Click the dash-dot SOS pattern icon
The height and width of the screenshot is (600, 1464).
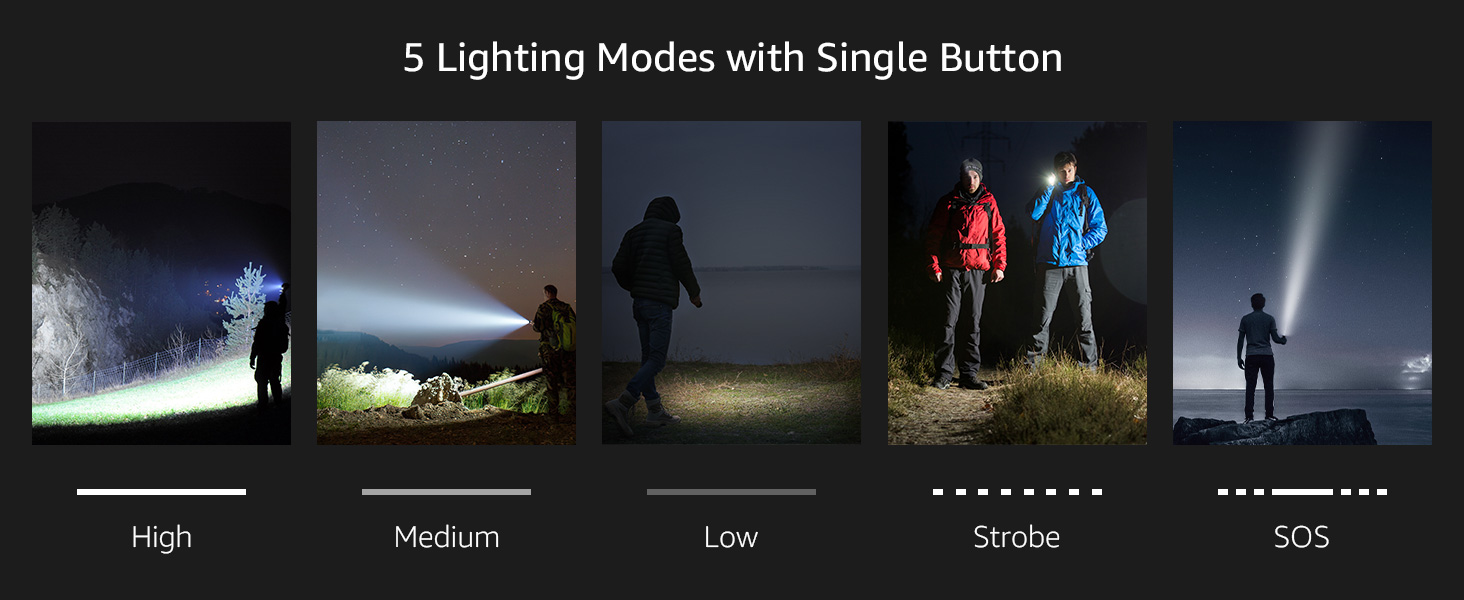click(x=1302, y=492)
